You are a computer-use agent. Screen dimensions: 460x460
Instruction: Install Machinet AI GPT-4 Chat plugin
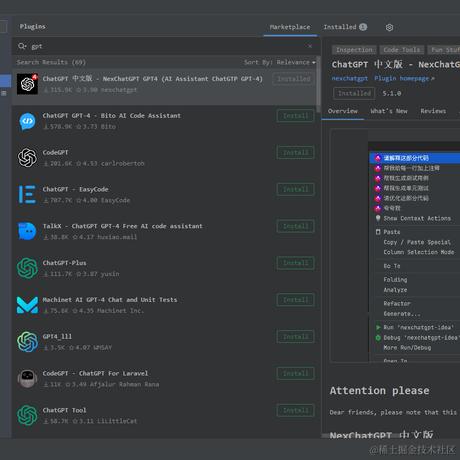(296, 300)
